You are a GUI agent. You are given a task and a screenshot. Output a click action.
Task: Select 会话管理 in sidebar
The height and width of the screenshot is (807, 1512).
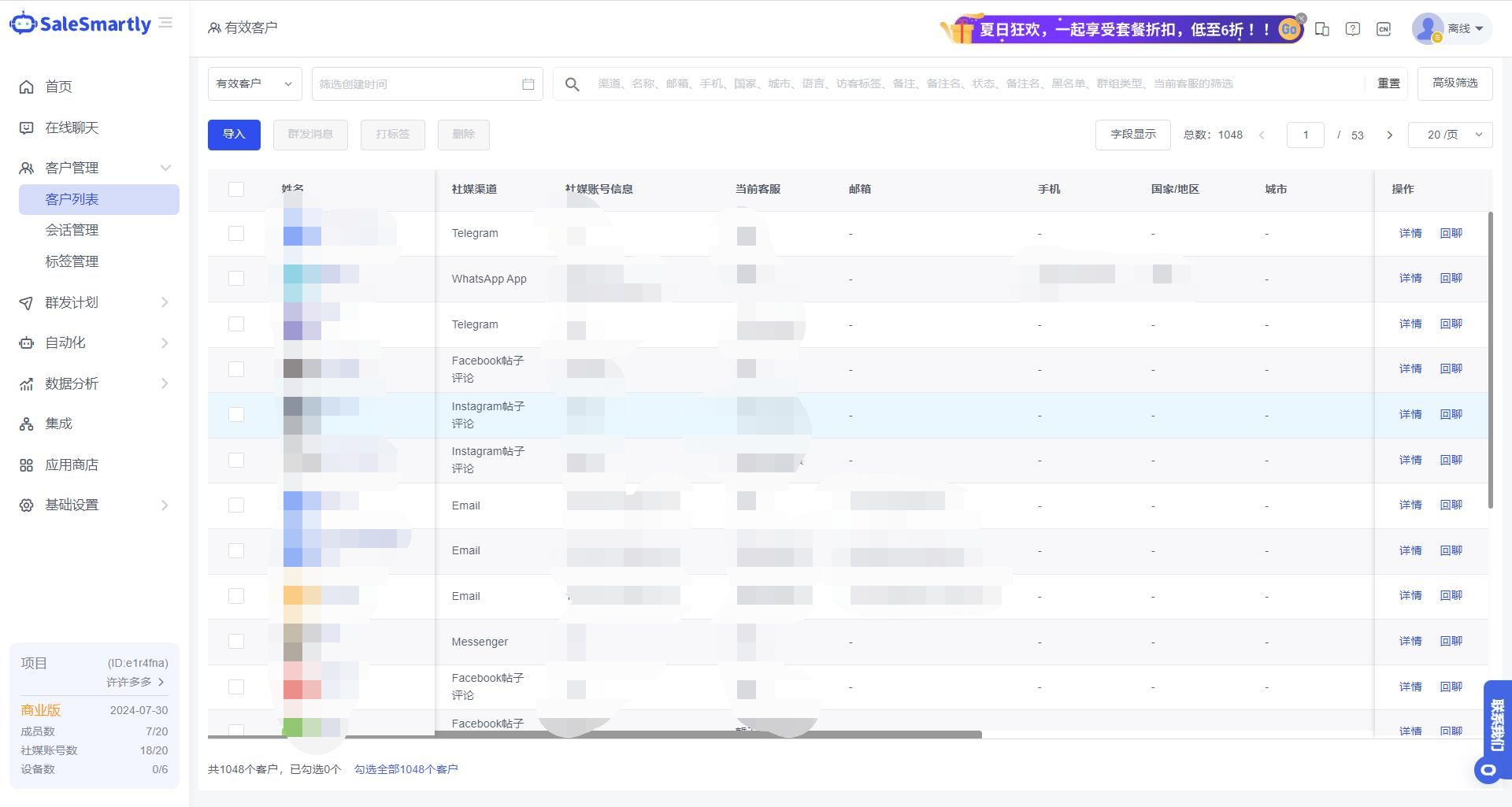72,230
